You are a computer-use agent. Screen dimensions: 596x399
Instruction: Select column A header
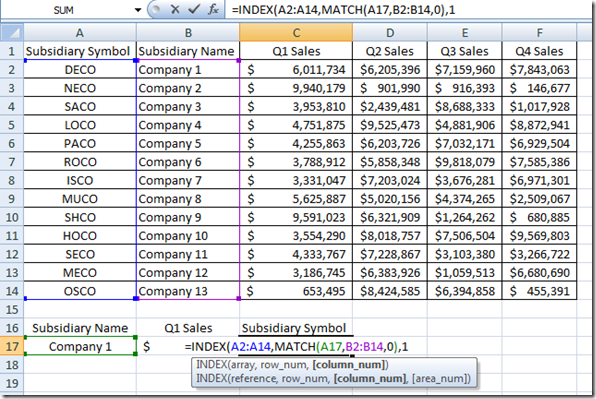(79, 33)
